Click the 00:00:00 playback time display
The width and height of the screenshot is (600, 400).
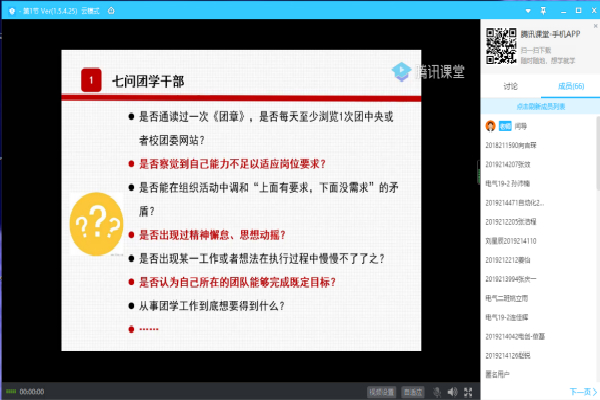coord(31,391)
